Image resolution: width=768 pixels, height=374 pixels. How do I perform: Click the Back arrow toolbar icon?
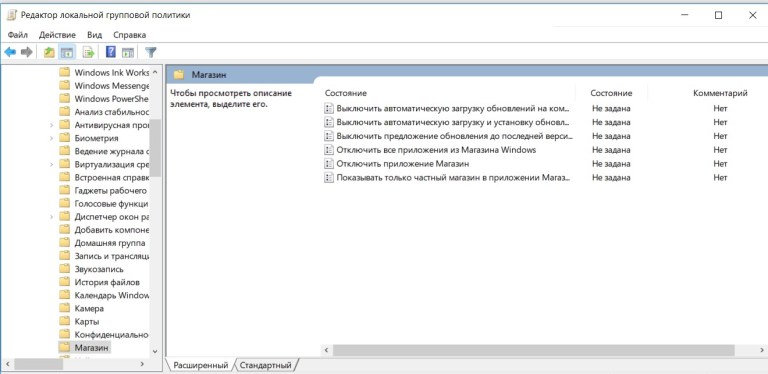pyautogui.click(x=10, y=52)
